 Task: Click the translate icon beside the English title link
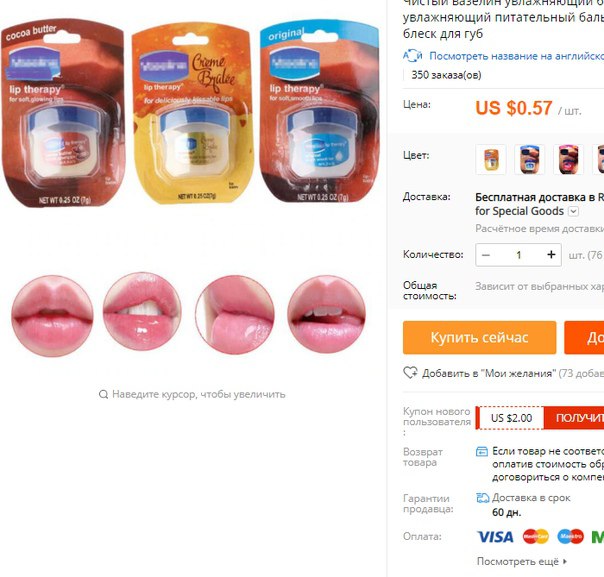413,56
